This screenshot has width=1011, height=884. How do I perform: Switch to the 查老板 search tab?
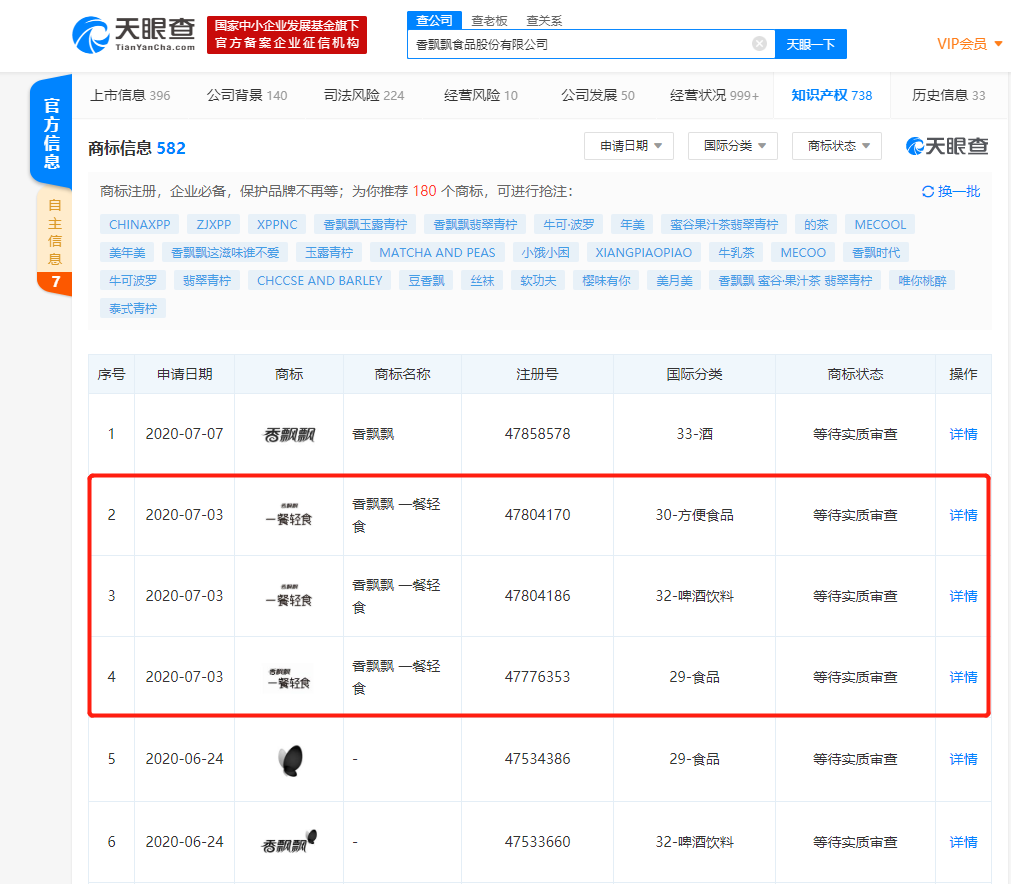(x=489, y=20)
